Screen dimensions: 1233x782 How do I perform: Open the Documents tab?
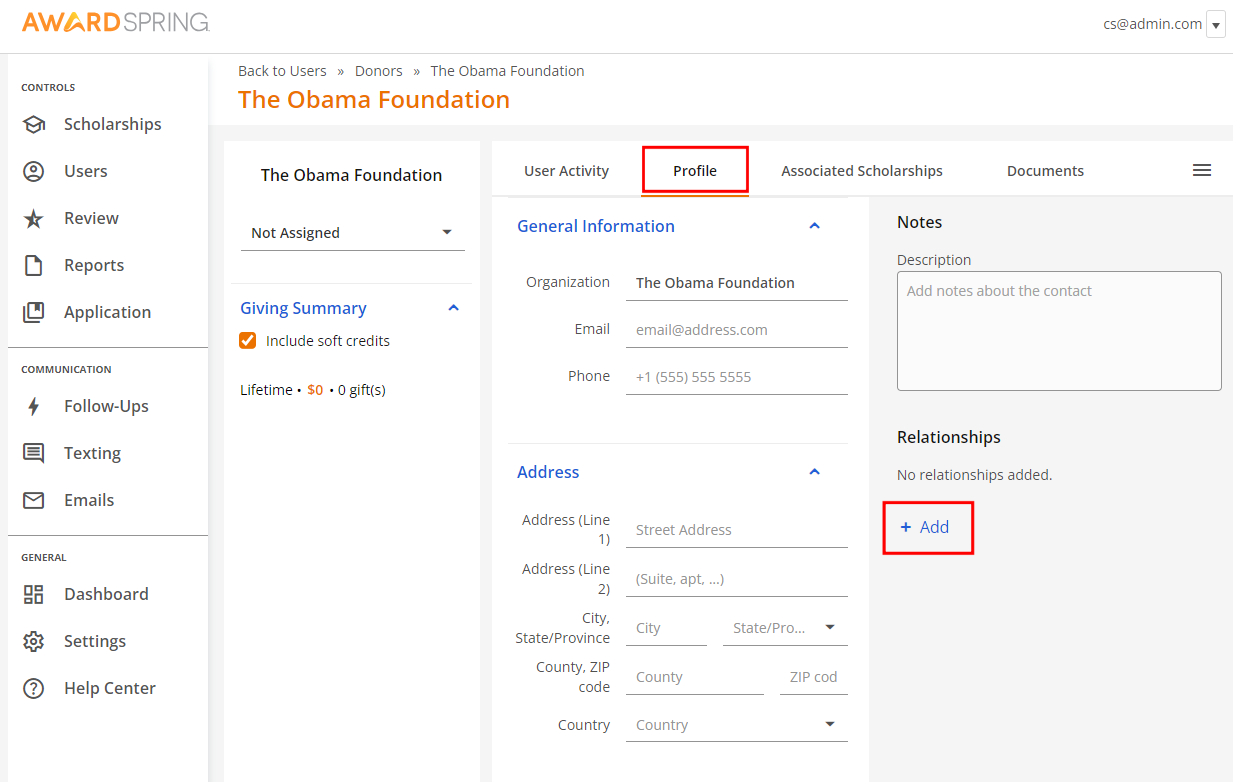tap(1045, 170)
